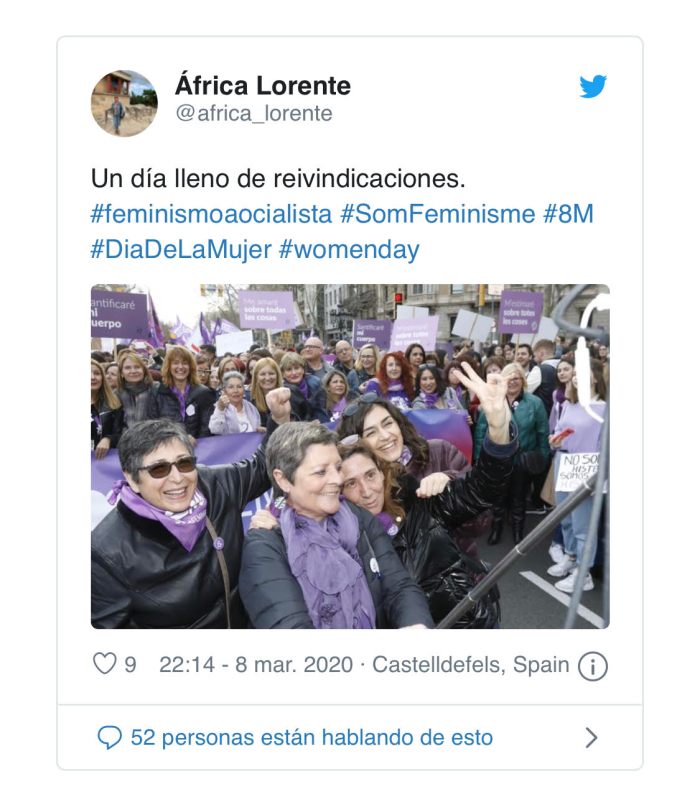This screenshot has height=797, width=700.
Task: Click the like count number 9
Action: [x=131, y=665]
